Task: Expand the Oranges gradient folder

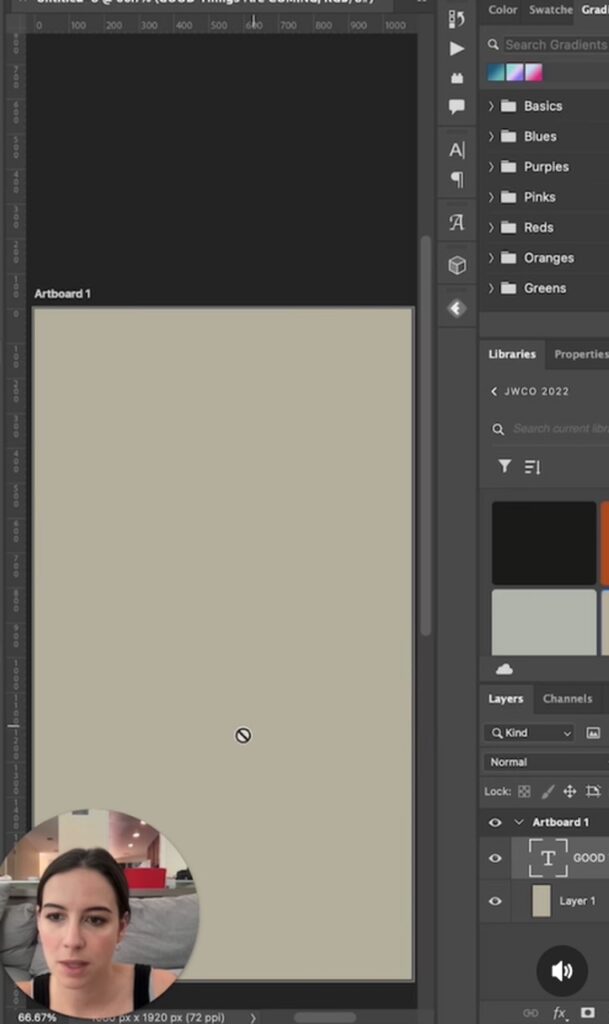Action: tap(492, 257)
